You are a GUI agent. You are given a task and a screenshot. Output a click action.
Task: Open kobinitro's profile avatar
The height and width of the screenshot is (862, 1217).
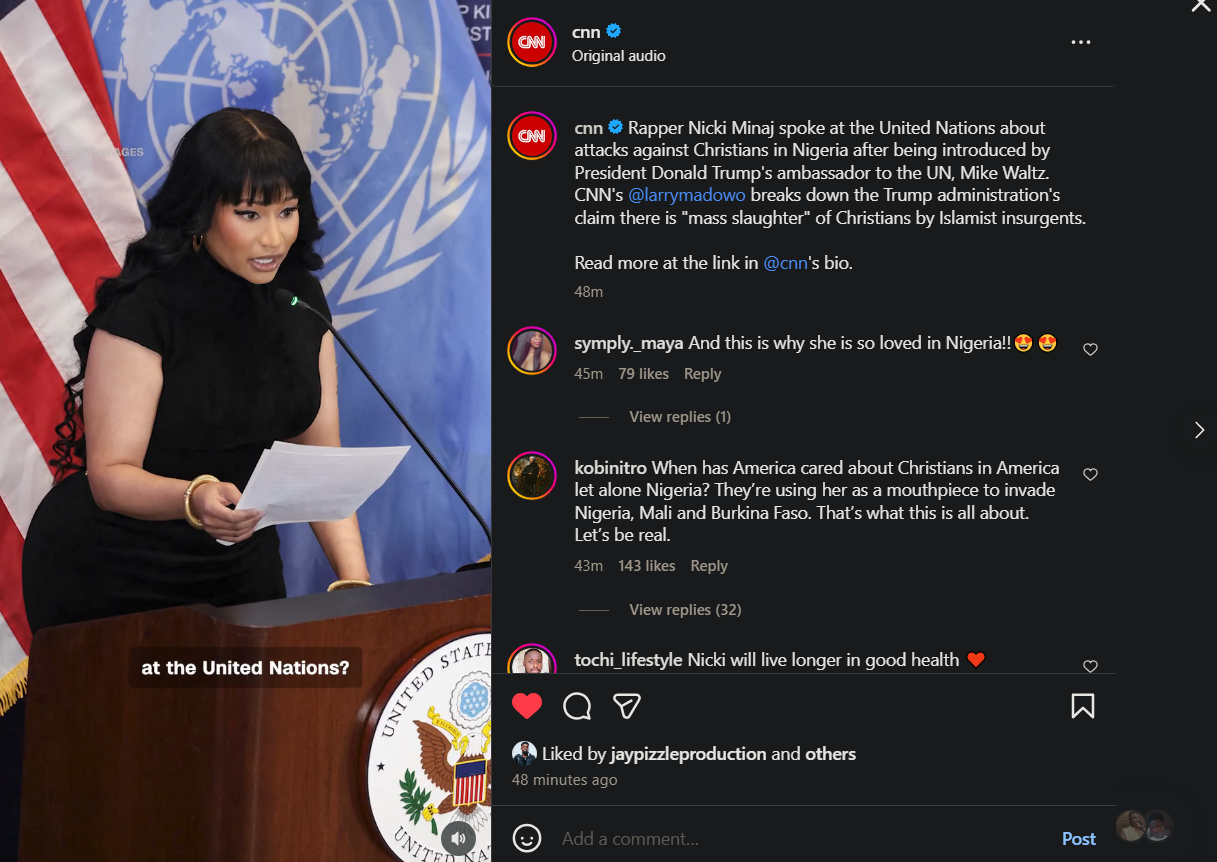tap(532, 476)
